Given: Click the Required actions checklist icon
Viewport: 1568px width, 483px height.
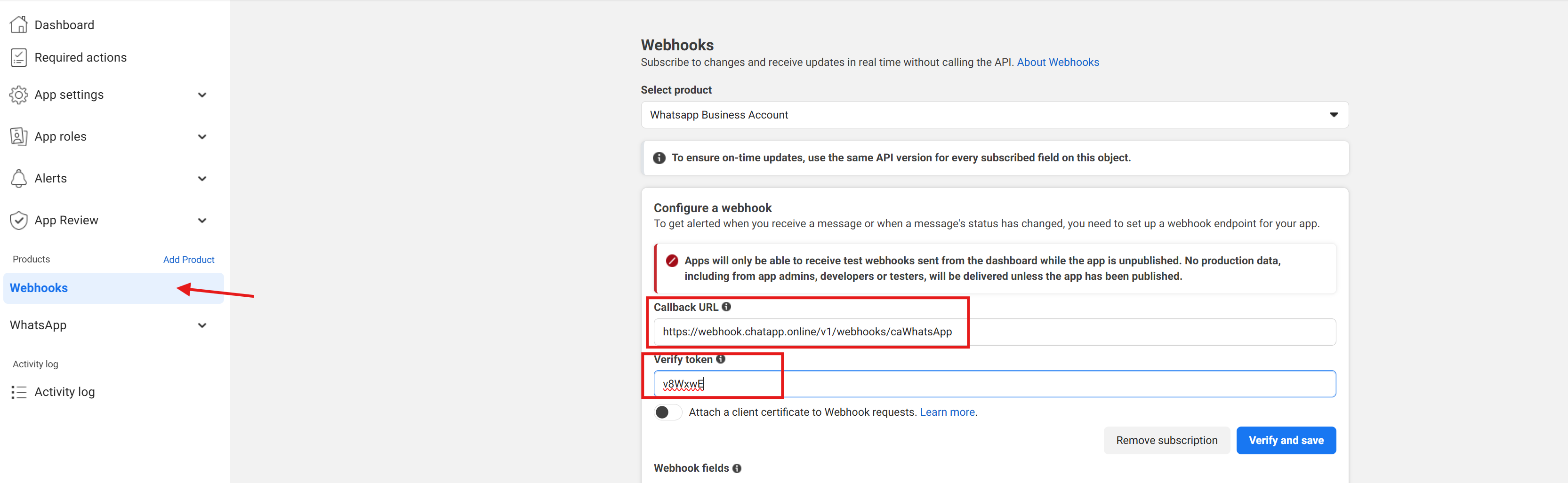Looking at the screenshot, I should [x=19, y=58].
